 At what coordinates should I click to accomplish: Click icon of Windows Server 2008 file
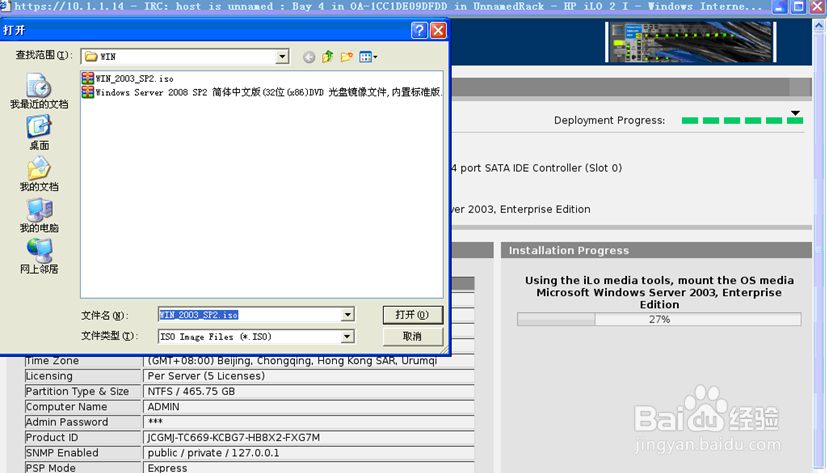[x=88, y=92]
